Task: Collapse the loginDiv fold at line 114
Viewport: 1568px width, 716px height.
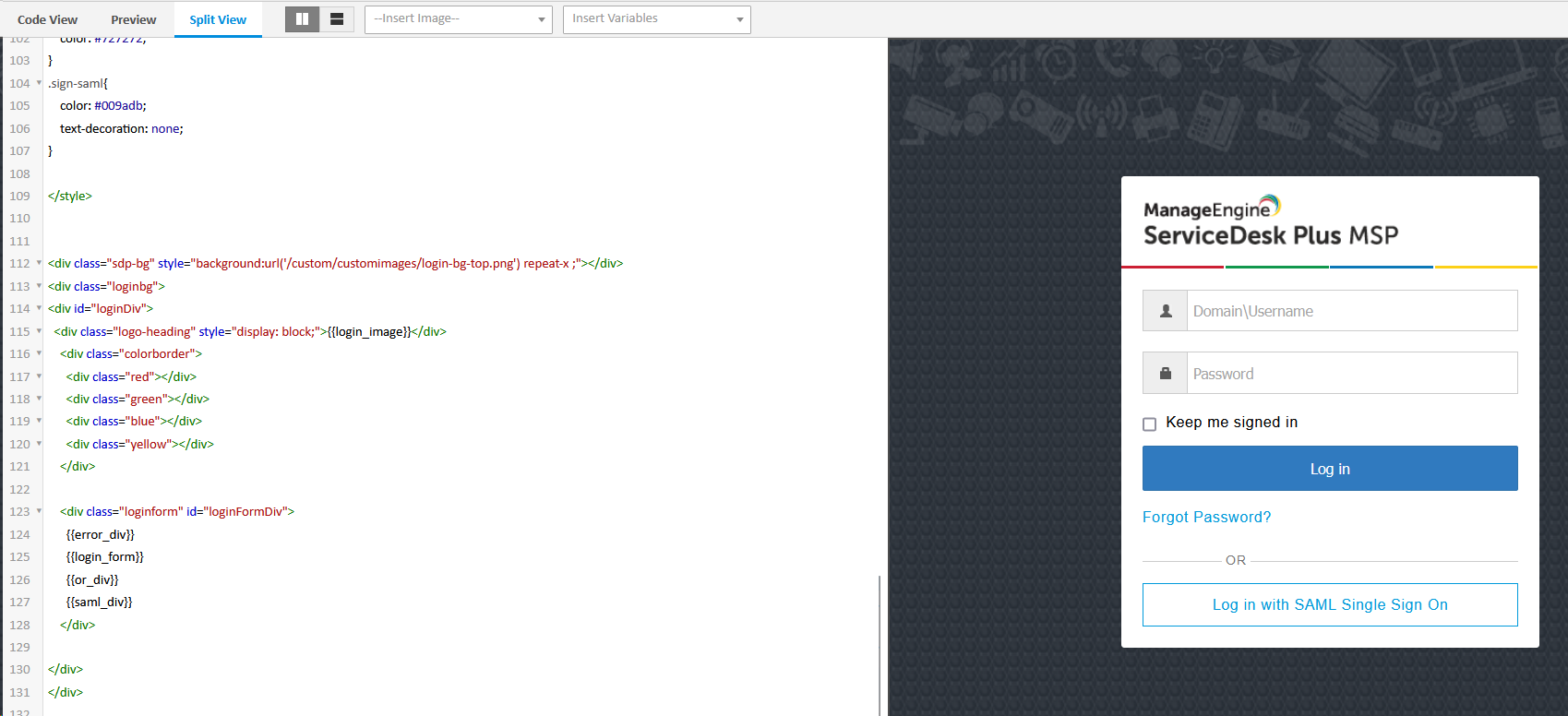Action: [x=39, y=308]
